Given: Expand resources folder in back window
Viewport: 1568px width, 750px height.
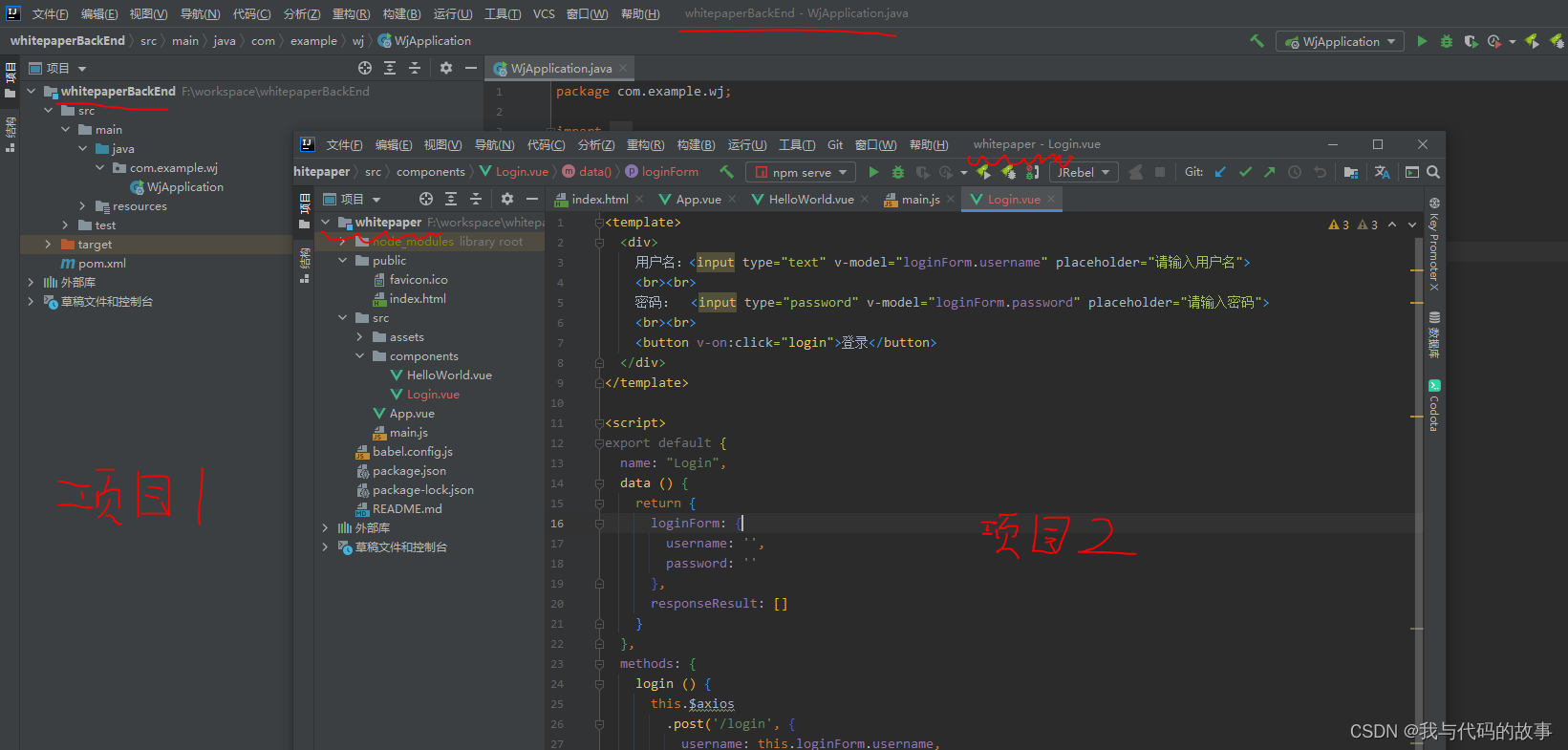Looking at the screenshot, I should 82,206.
